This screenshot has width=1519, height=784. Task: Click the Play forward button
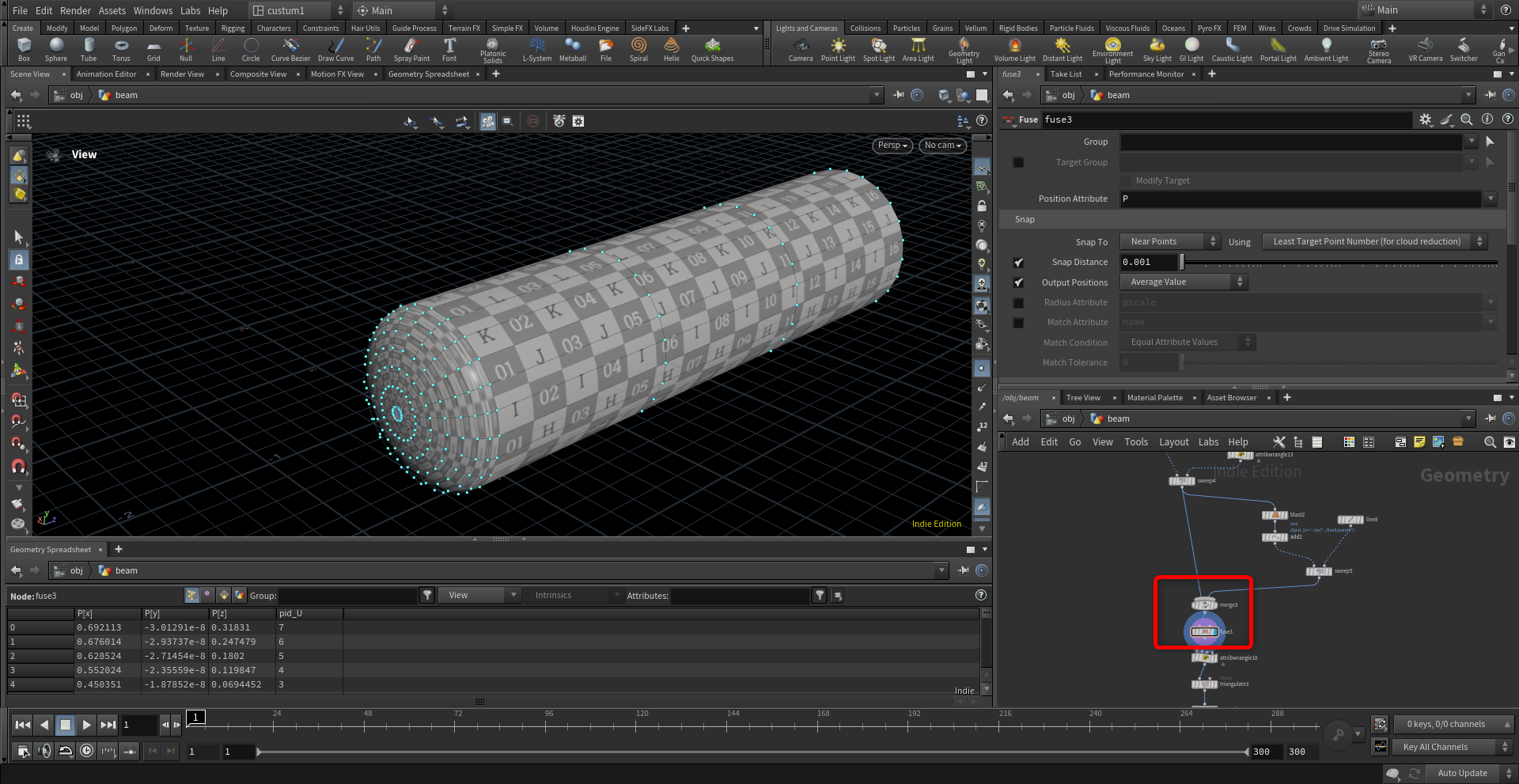coord(86,725)
